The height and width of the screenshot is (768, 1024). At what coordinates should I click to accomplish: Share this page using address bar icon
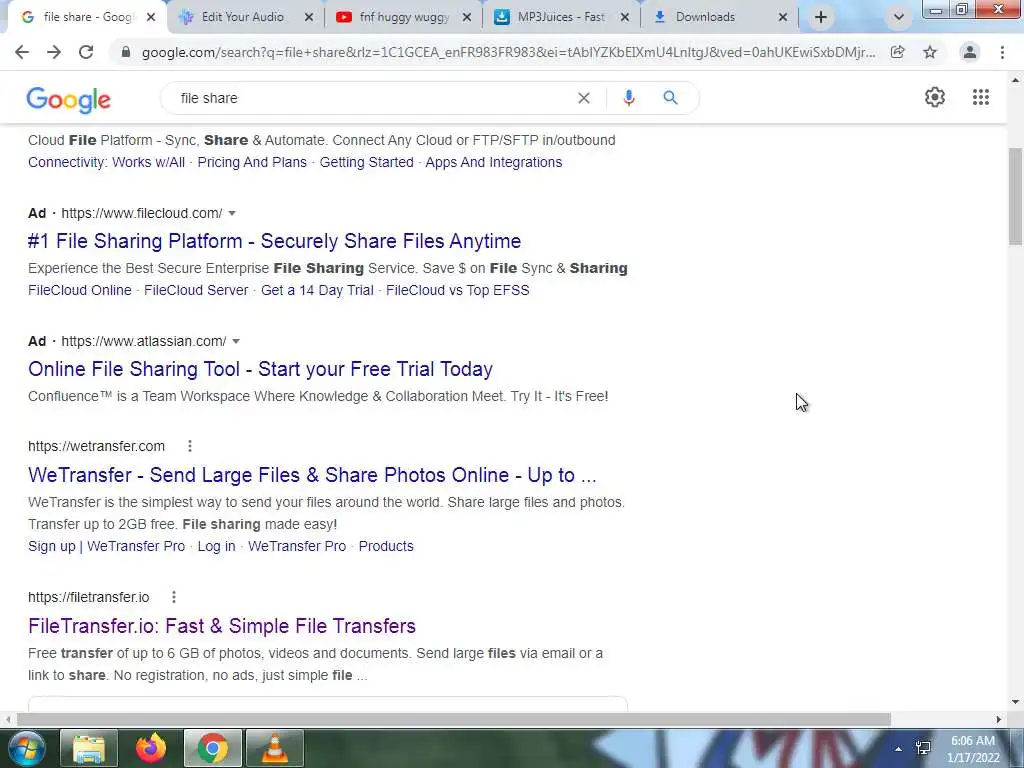coord(898,52)
